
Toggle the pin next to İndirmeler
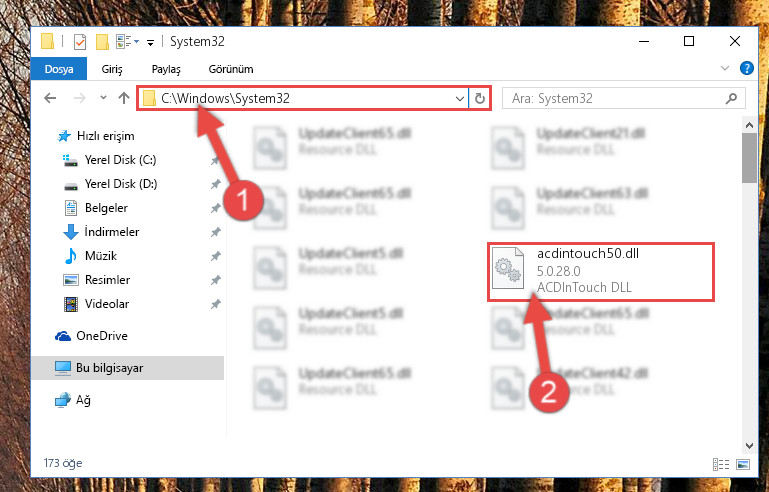click(215, 232)
